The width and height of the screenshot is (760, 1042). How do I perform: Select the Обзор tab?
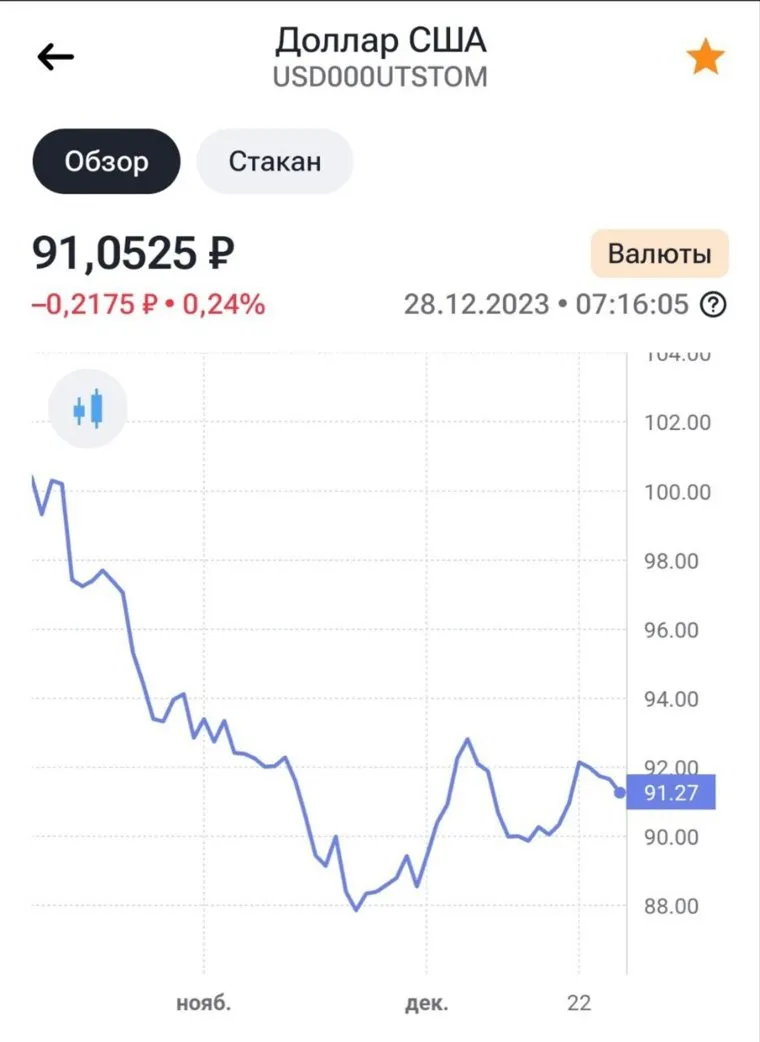(x=107, y=161)
